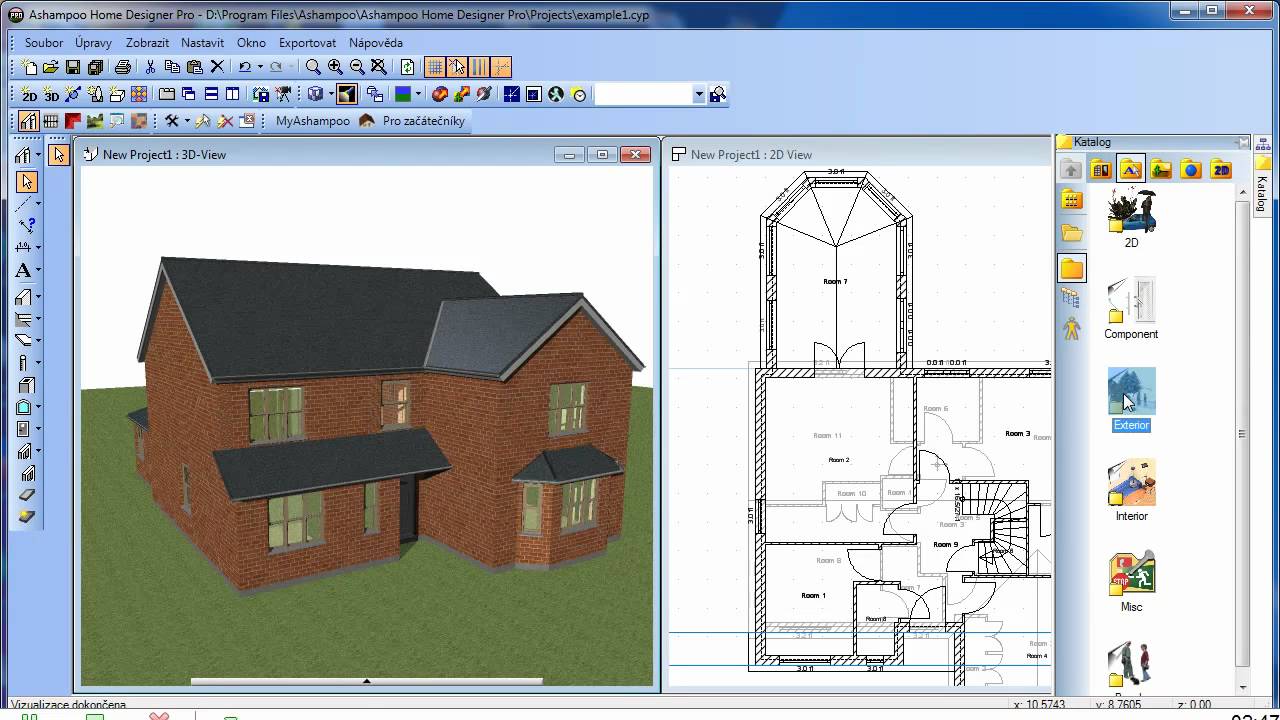Open the background color dropdown arrow
The height and width of the screenshot is (720, 1280).
pos(418,94)
